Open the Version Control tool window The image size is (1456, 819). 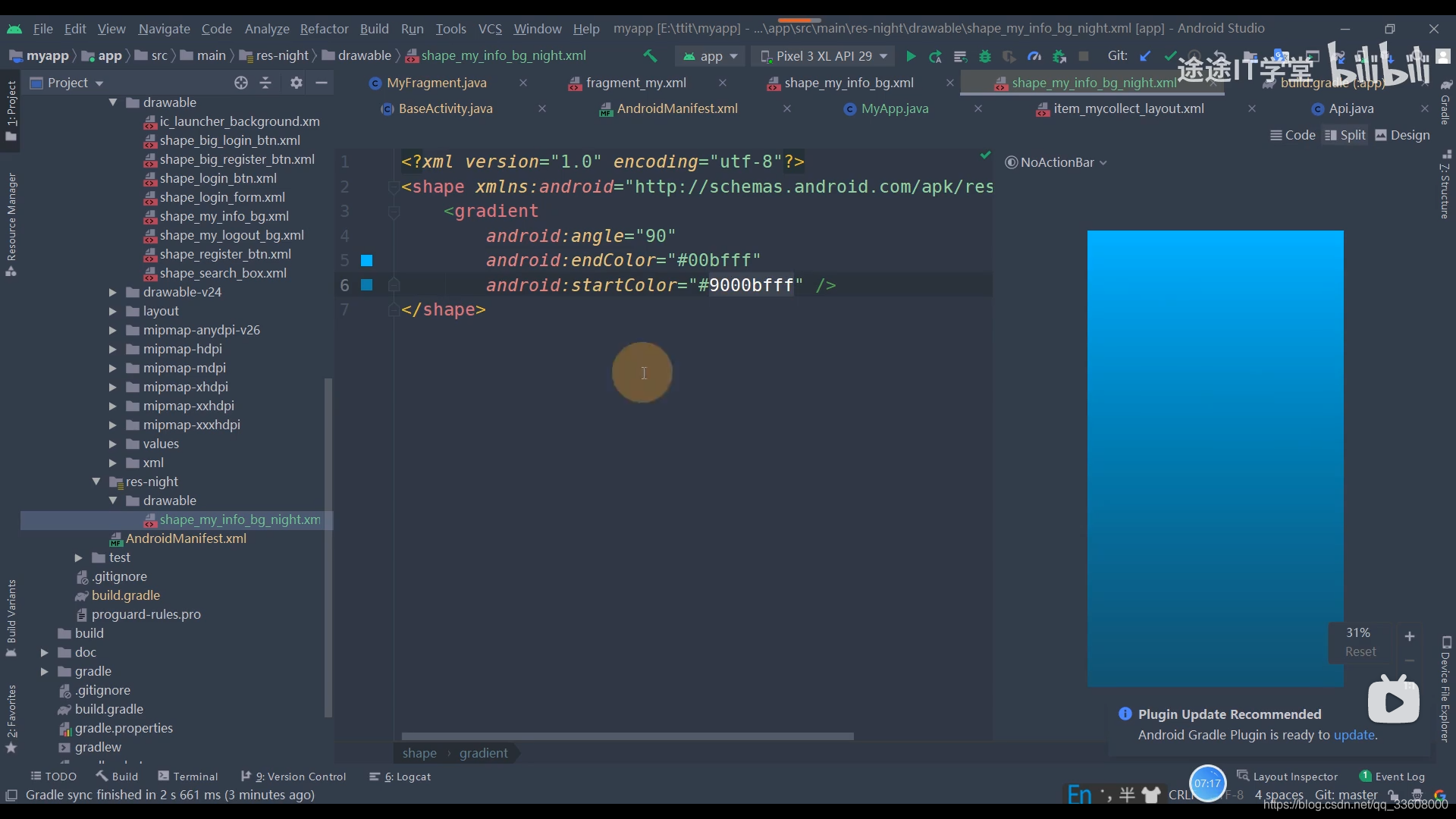click(x=293, y=777)
